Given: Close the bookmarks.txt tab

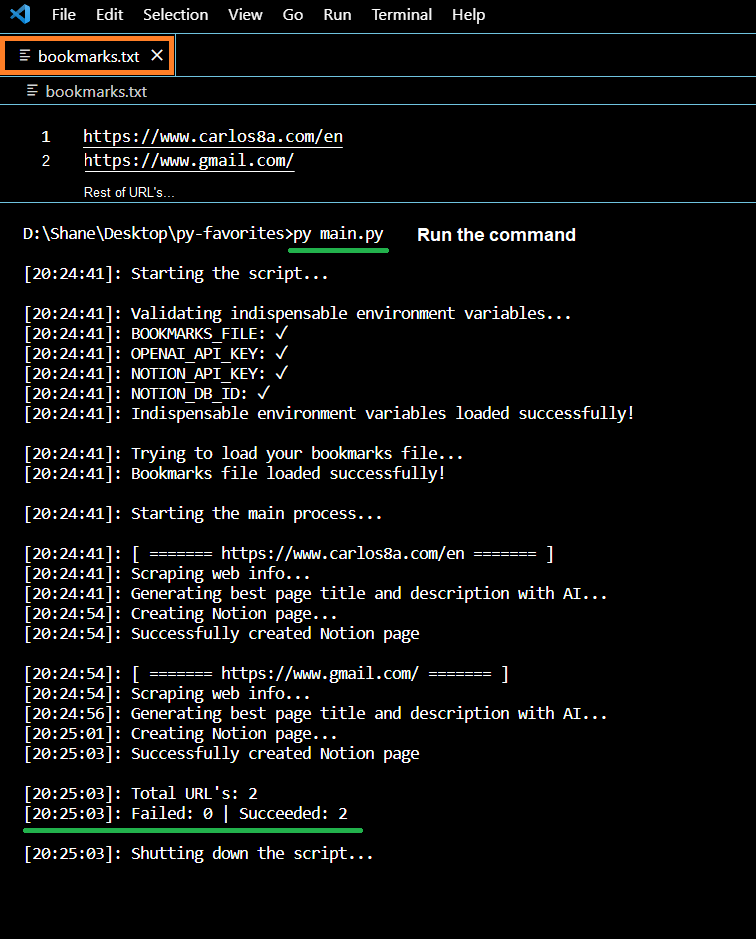Looking at the screenshot, I should [x=157, y=56].
